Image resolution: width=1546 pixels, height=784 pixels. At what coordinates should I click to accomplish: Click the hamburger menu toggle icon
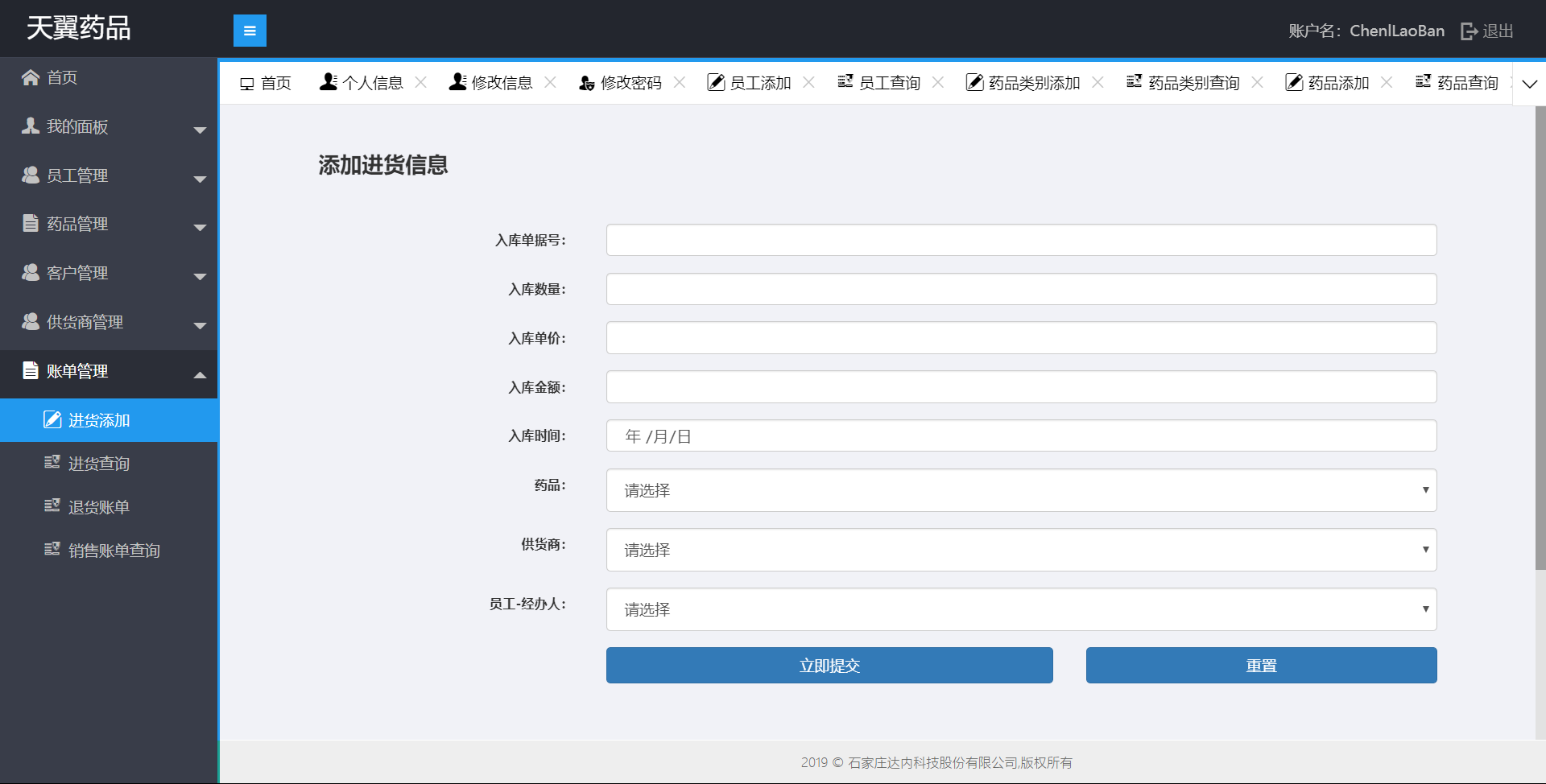point(250,31)
